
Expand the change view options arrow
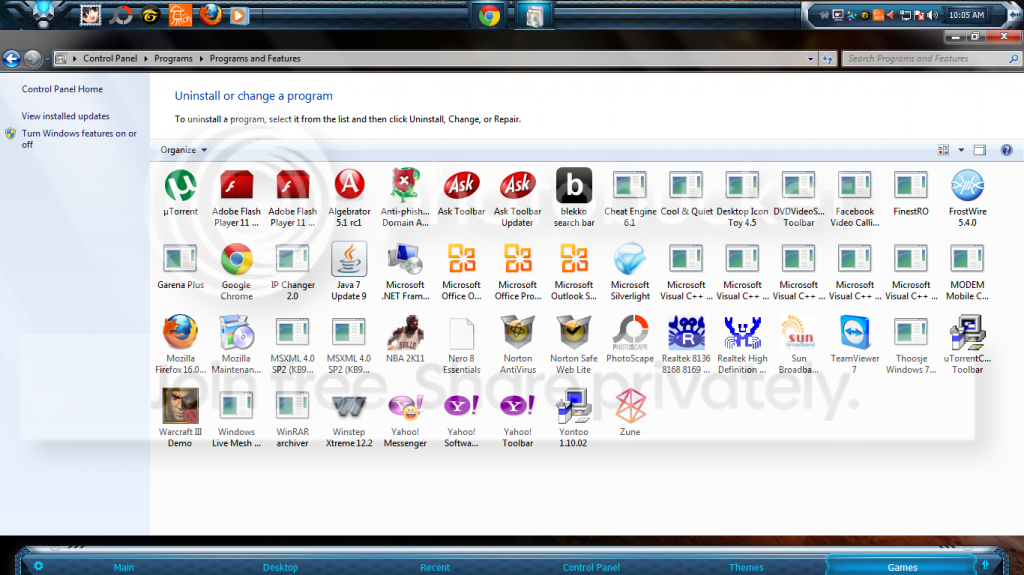[x=961, y=150]
